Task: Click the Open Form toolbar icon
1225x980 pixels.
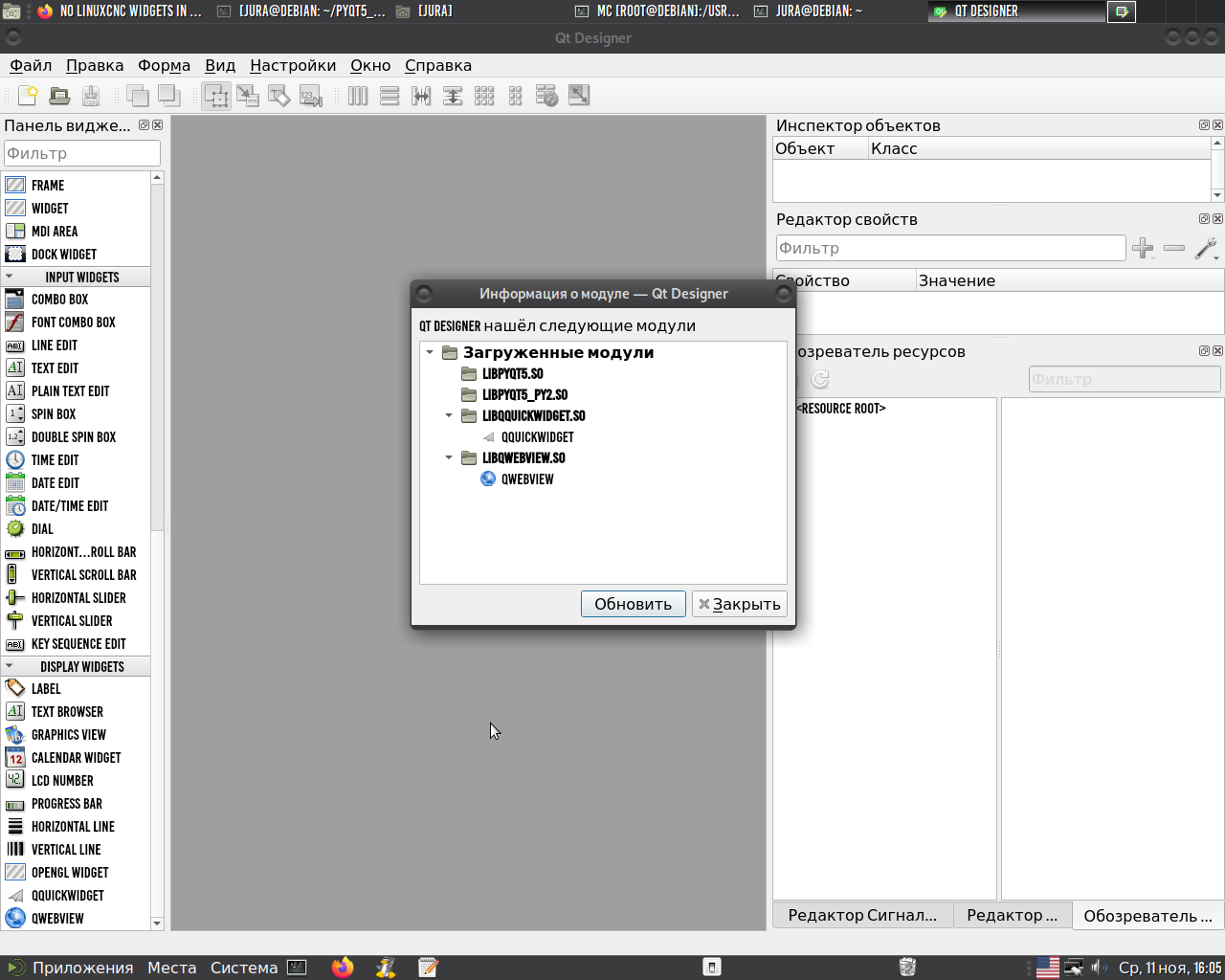Action: coord(59,96)
